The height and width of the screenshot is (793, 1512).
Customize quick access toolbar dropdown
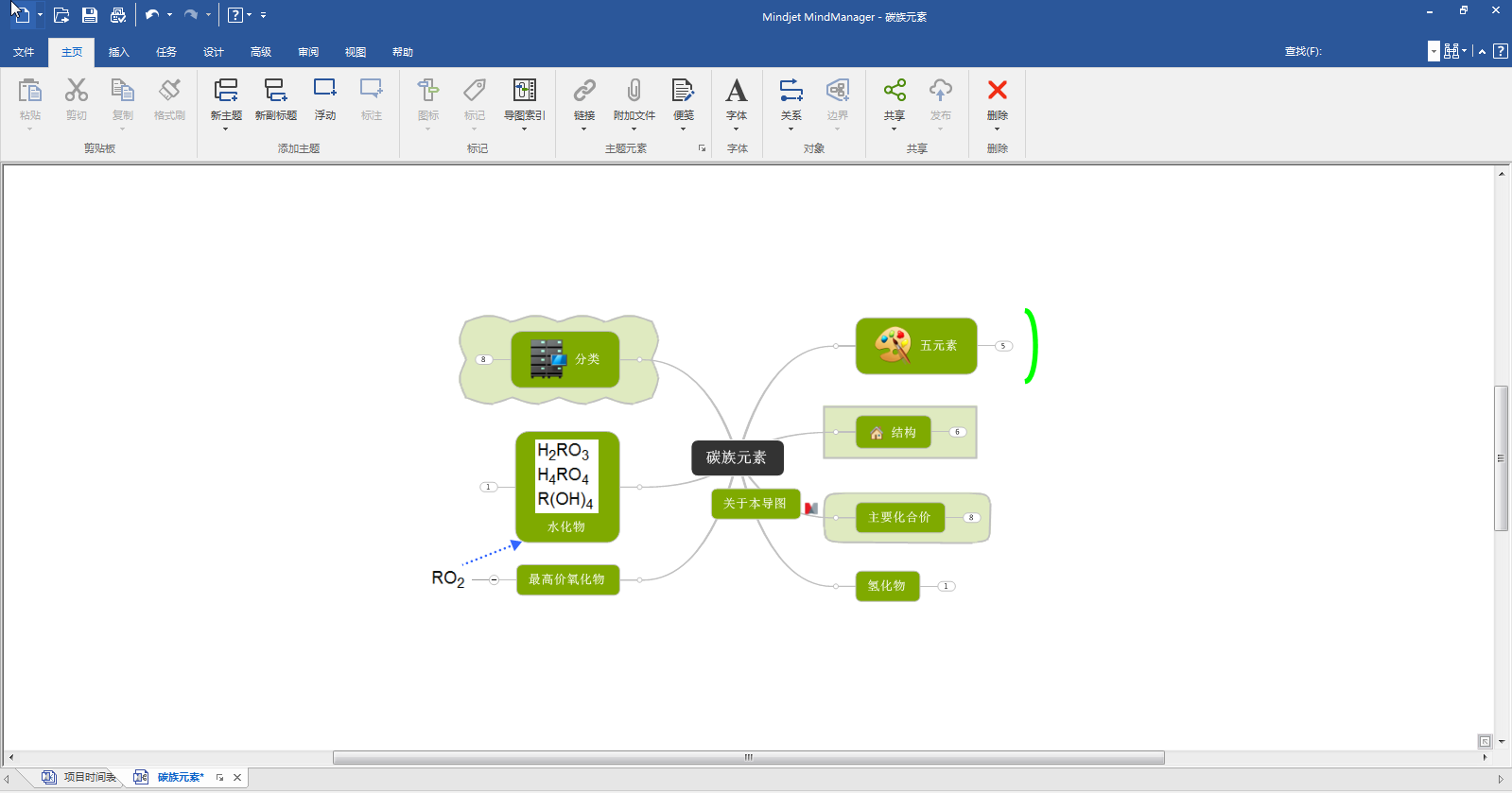pos(263,15)
